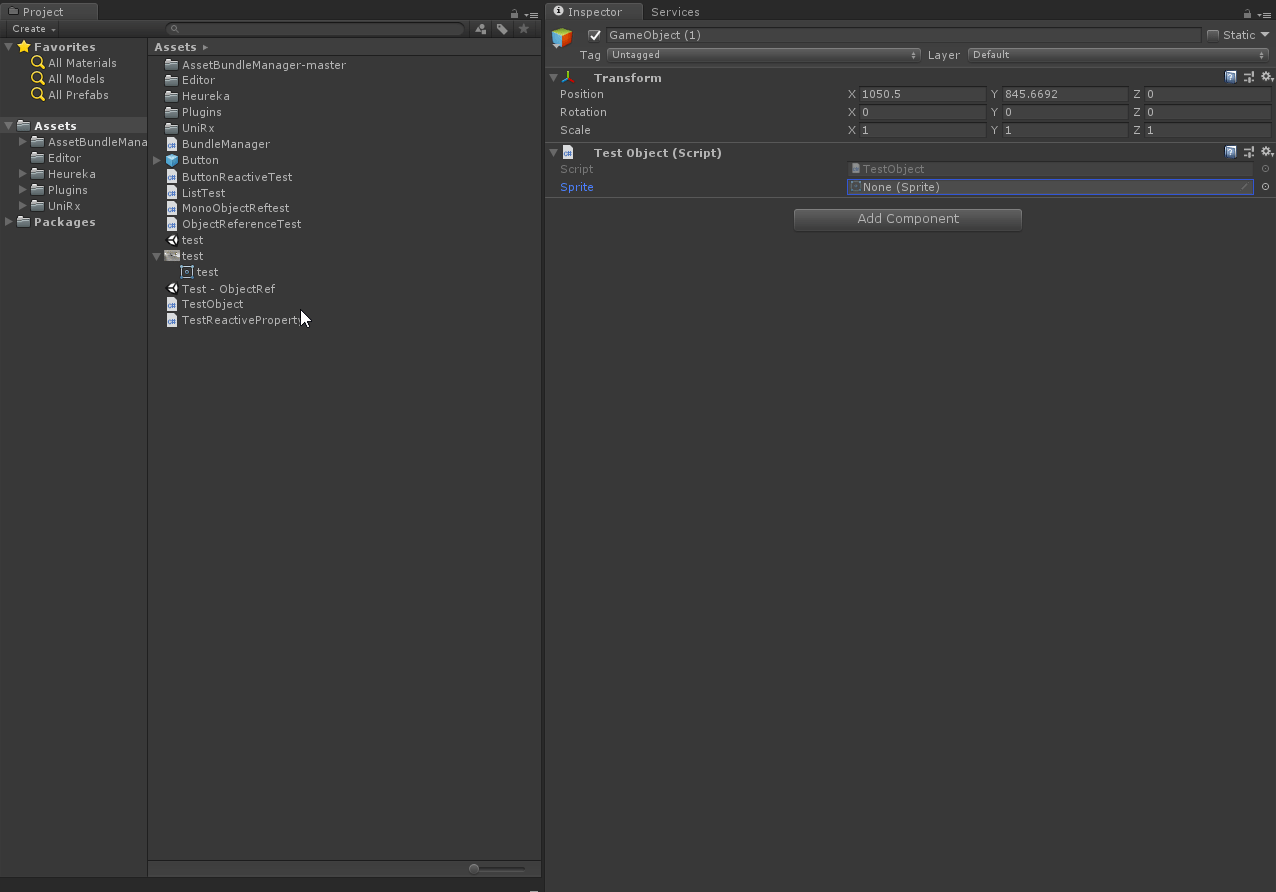Open the search by type filter
This screenshot has width=1276, height=892.
tap(480, 29)
